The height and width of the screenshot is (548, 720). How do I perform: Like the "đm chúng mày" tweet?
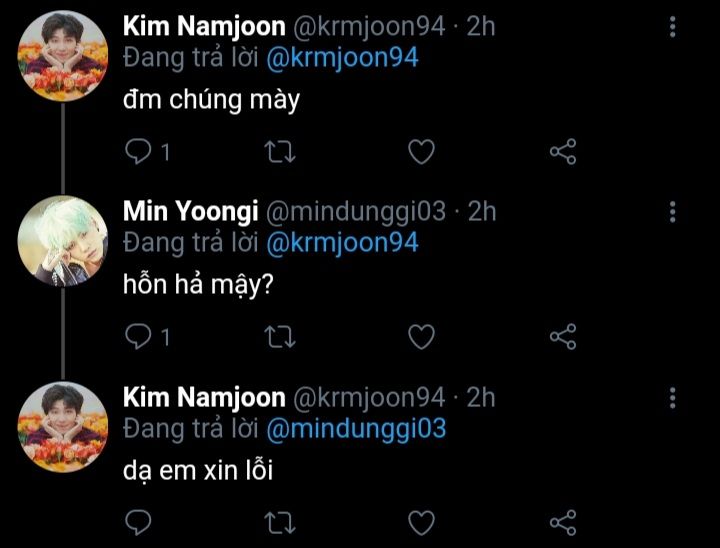pos(422,152)
